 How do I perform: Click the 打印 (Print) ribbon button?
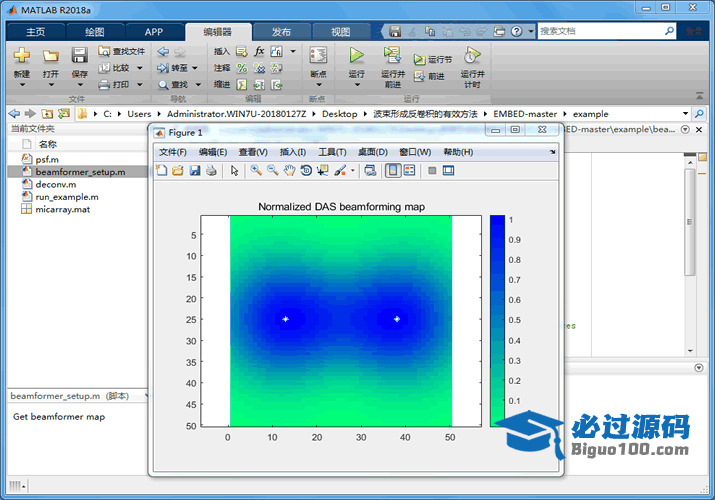114,84
